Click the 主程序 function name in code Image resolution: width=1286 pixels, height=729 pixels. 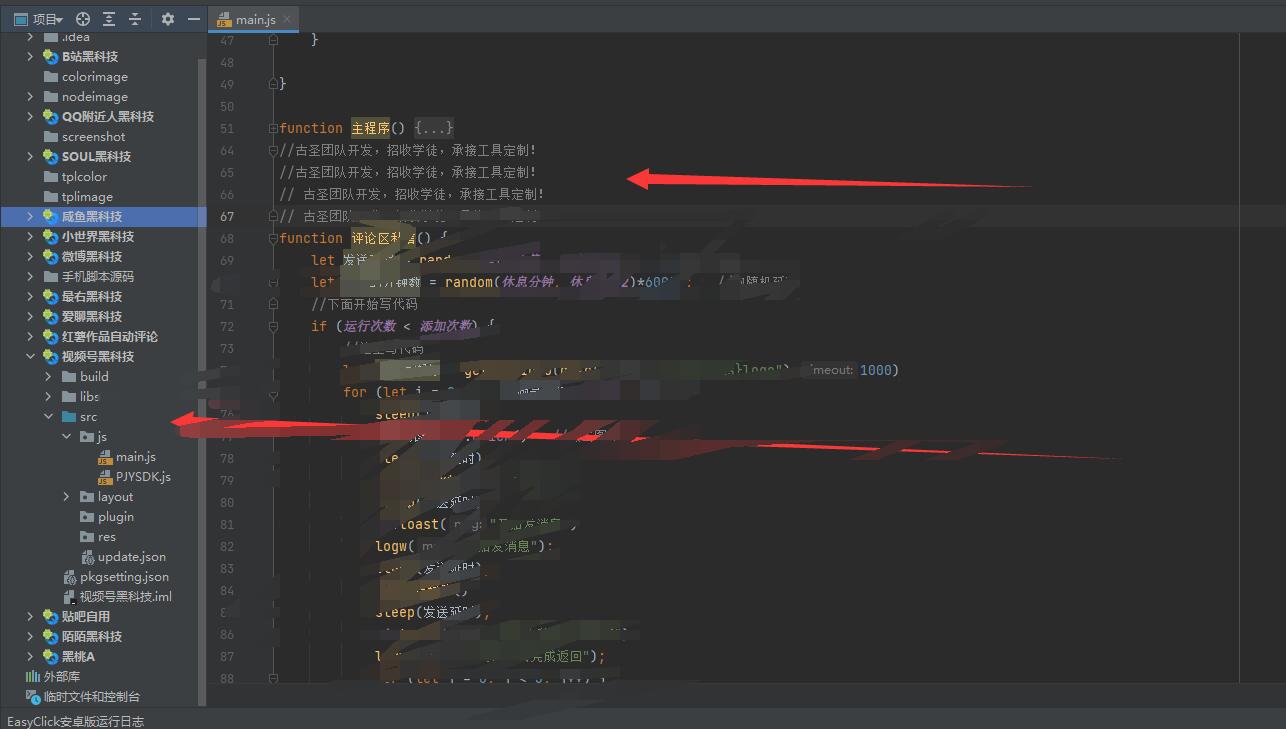pyautogui.click(x=370, y=128)
